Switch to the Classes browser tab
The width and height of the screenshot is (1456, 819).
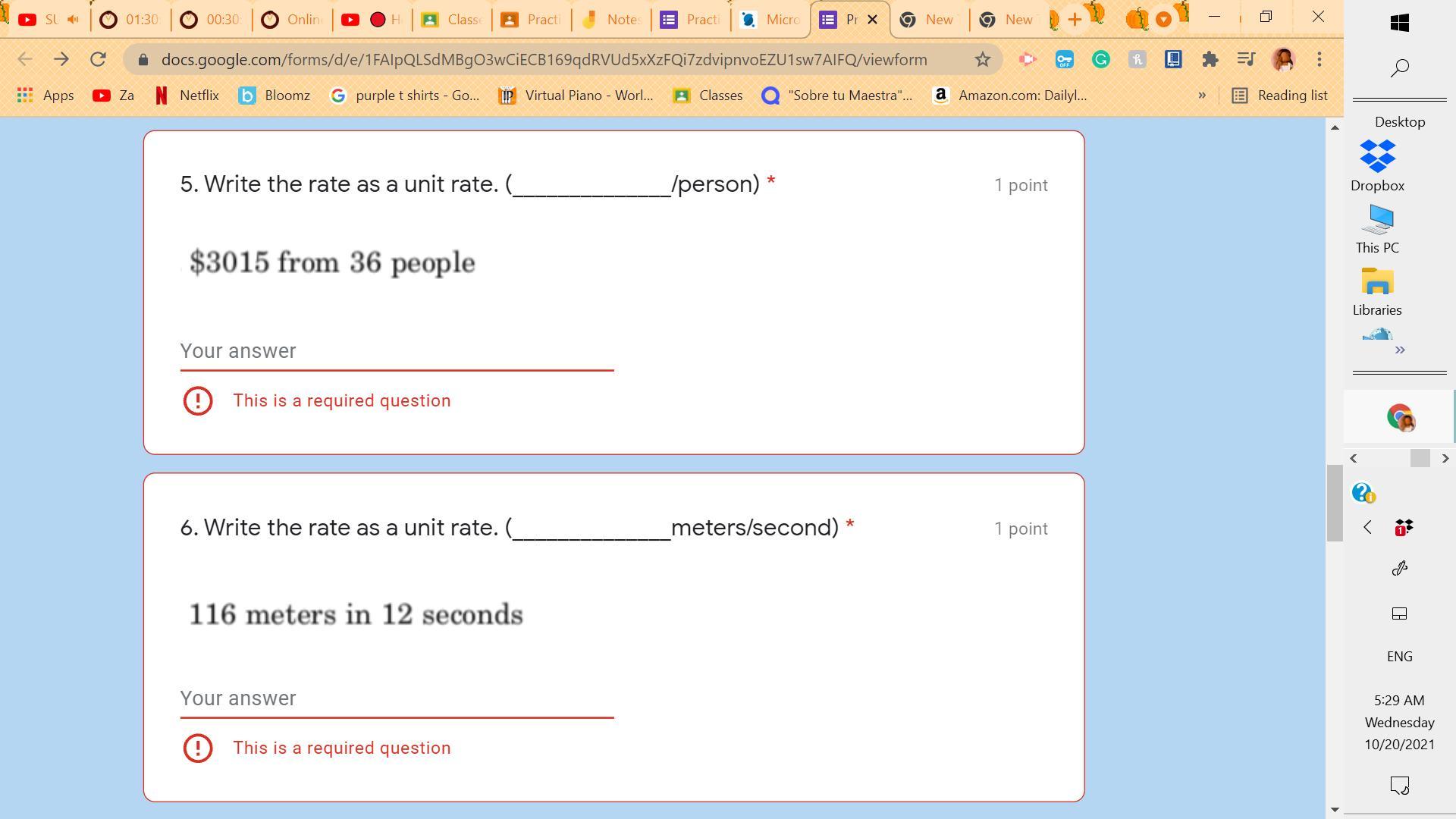coord(452,20)
